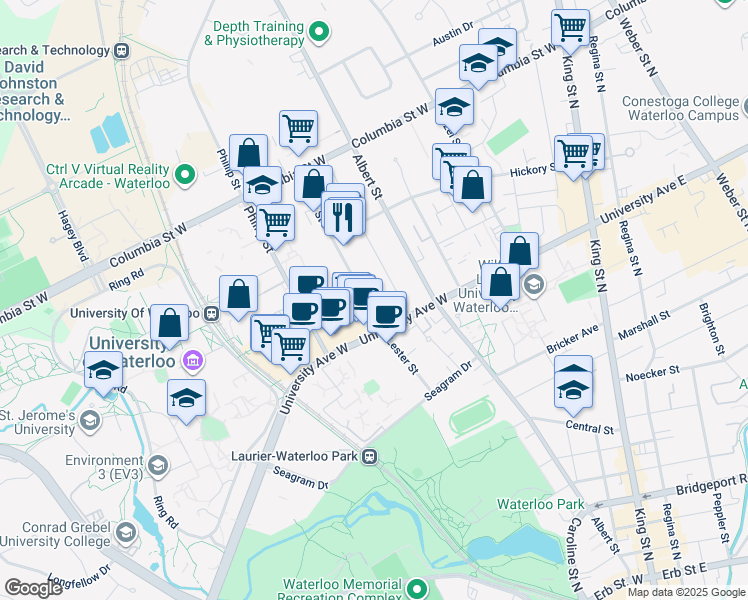Select shopping cart marker at Hickory St and King St N

coord(573,155)
